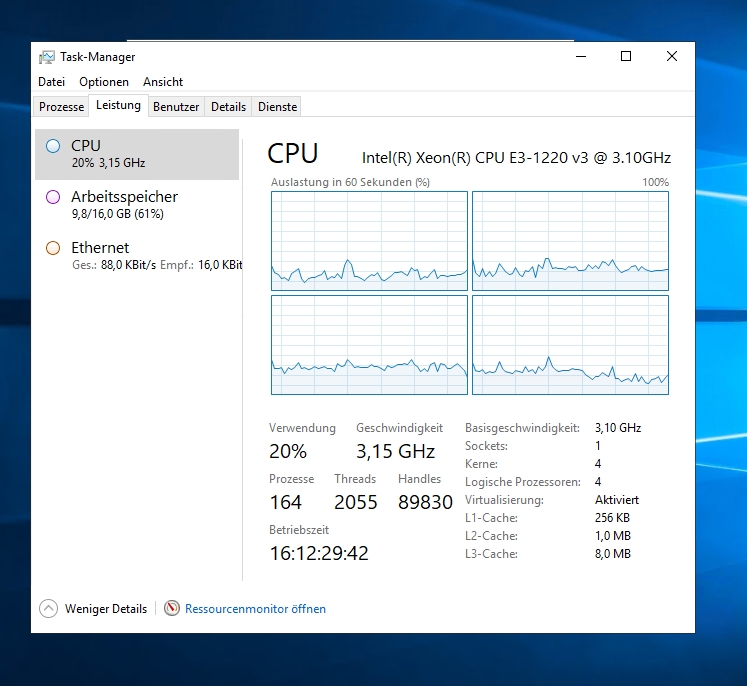Image resolution: width=747 pixels, height=686 pixels.
Task: Select Arbeitsspeicher in the sidebar
Action: 137,205
